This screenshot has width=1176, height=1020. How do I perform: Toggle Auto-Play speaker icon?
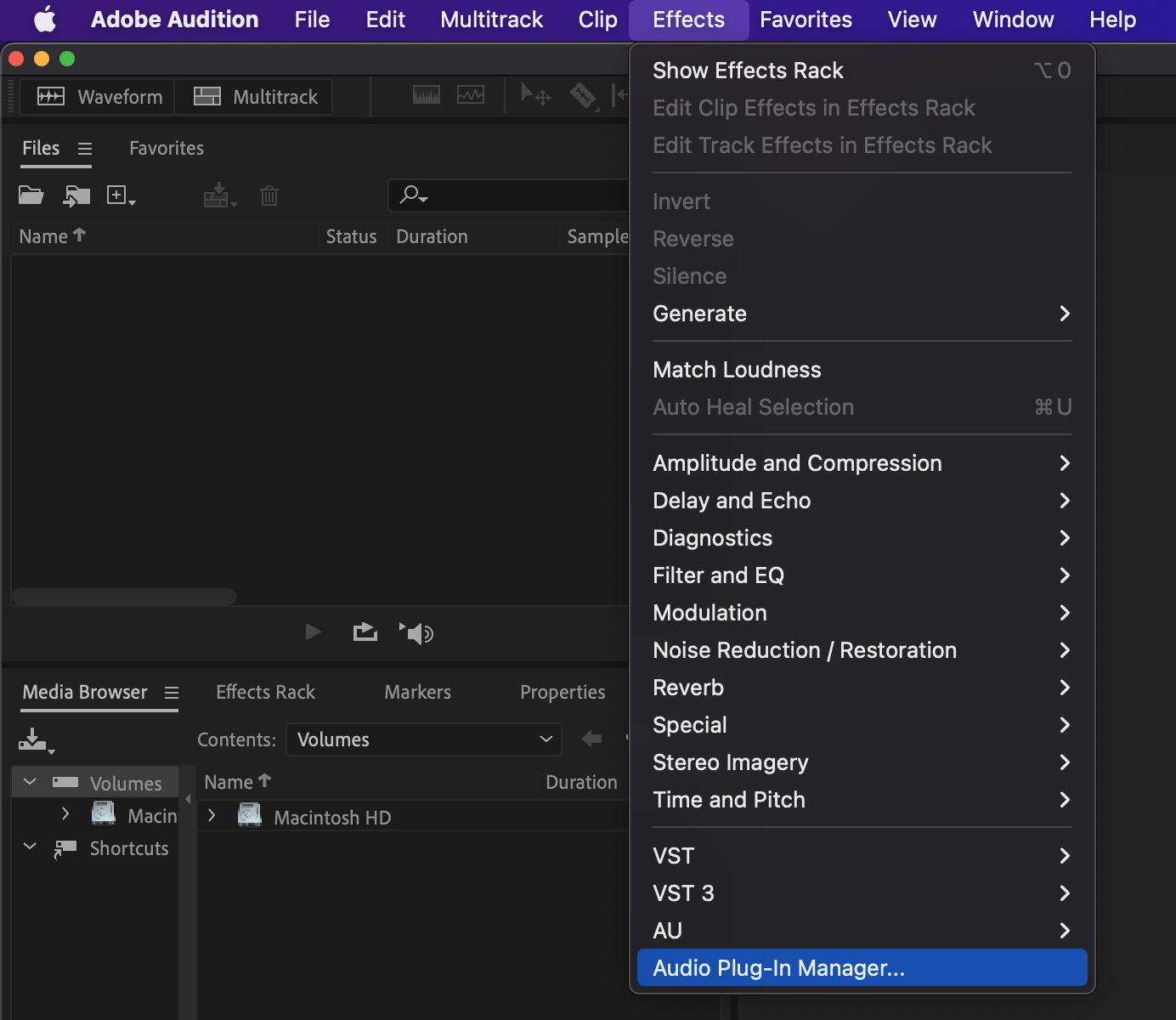(416, 633)
